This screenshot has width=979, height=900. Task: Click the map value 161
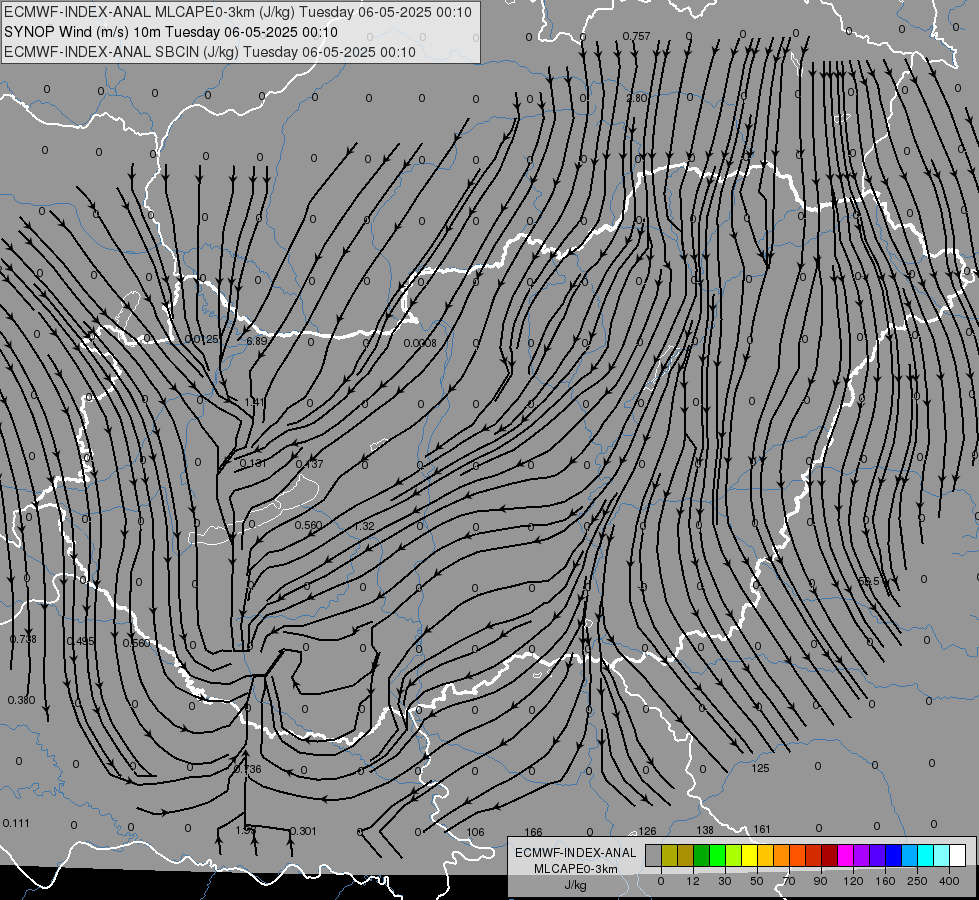tap(762, 829)
